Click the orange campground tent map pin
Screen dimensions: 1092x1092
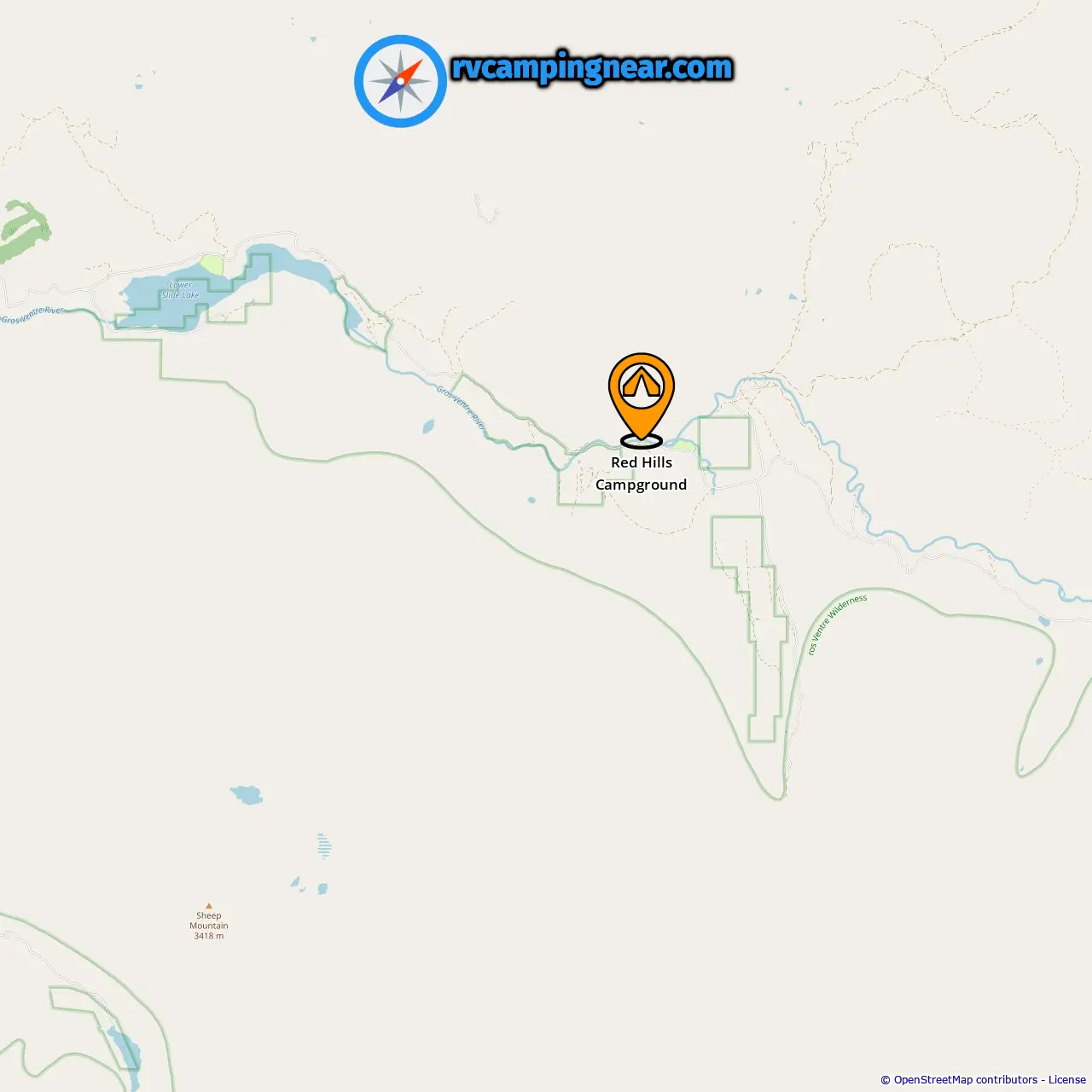click(642, 399)
